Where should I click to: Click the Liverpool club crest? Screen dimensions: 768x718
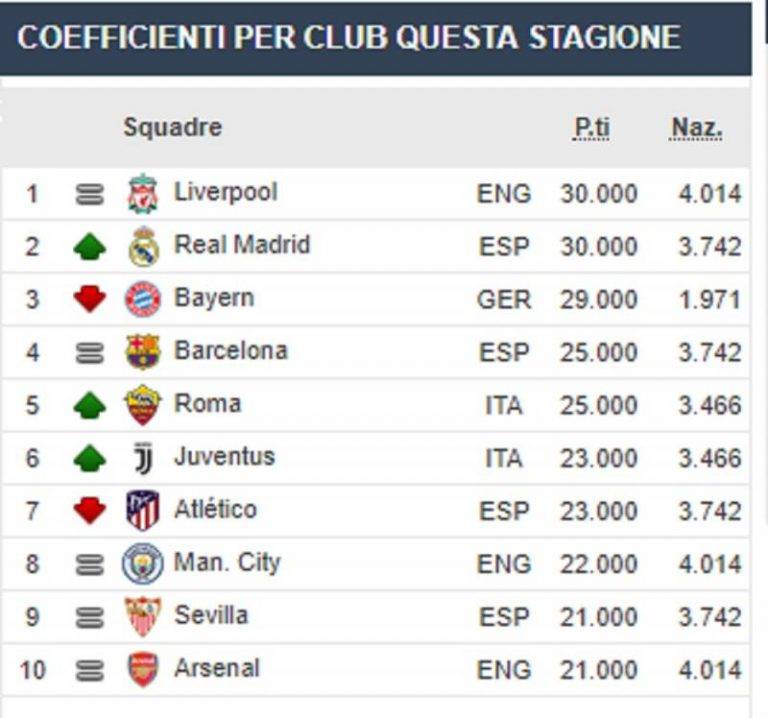coord(143,194)
